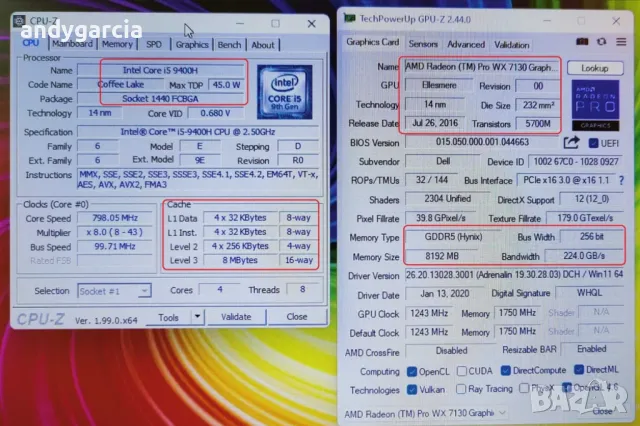Screen dimensions: 640x426
Task: Click the GPU-Z refresh icon
Action: point(601,42)
